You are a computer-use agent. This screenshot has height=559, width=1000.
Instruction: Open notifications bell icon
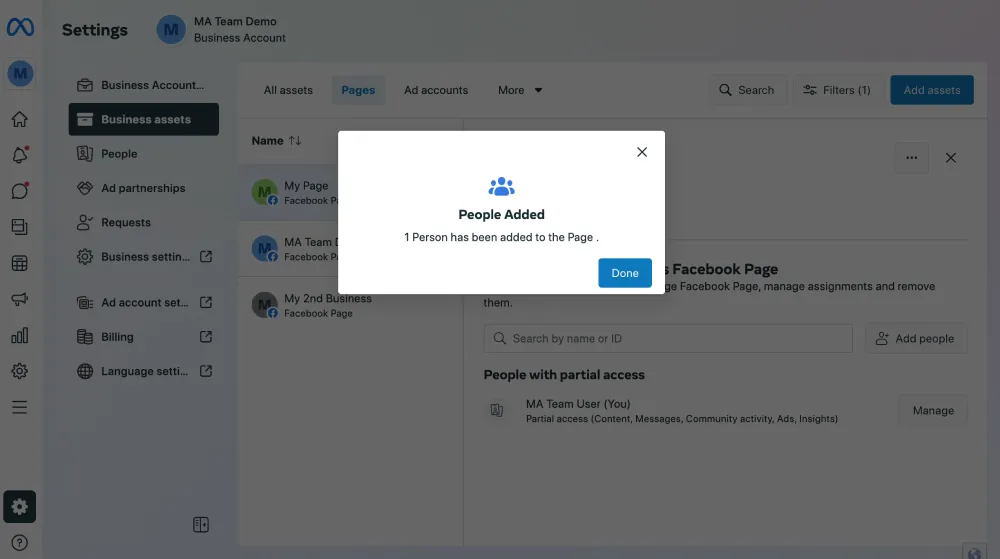(x=19, y=156)
